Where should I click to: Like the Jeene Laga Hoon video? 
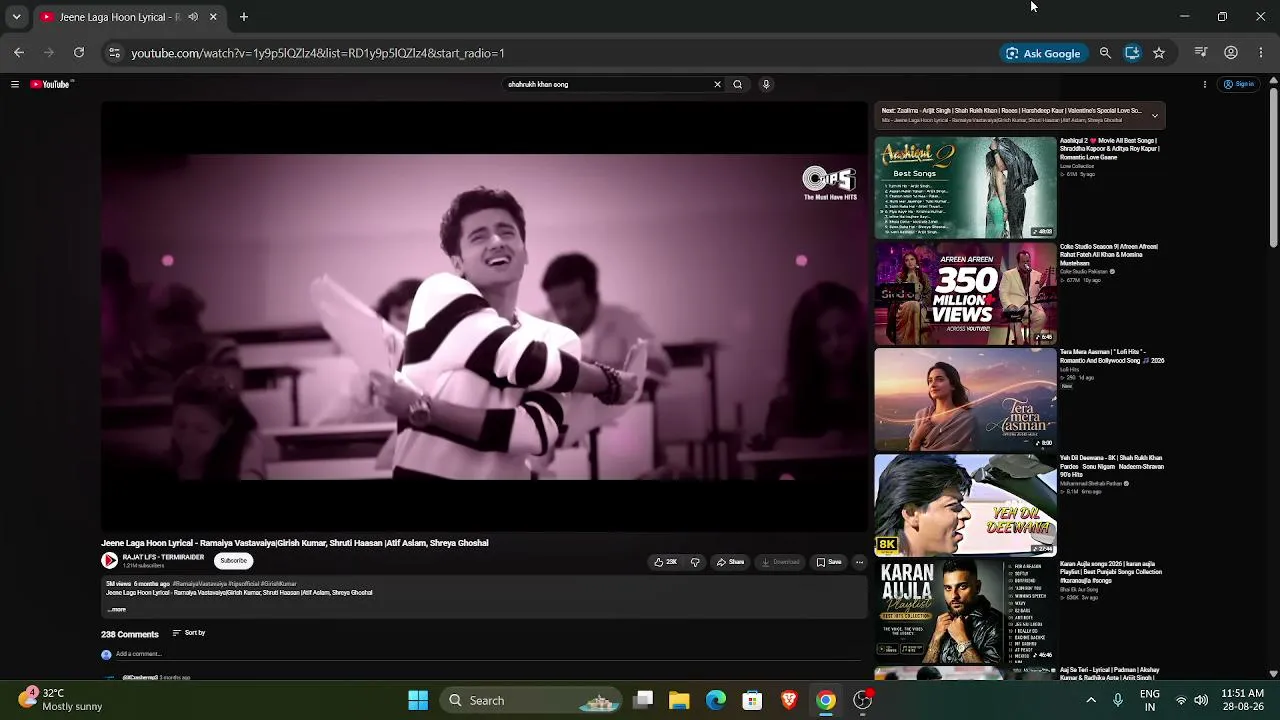pyautogui.click(x=666, y=562)
